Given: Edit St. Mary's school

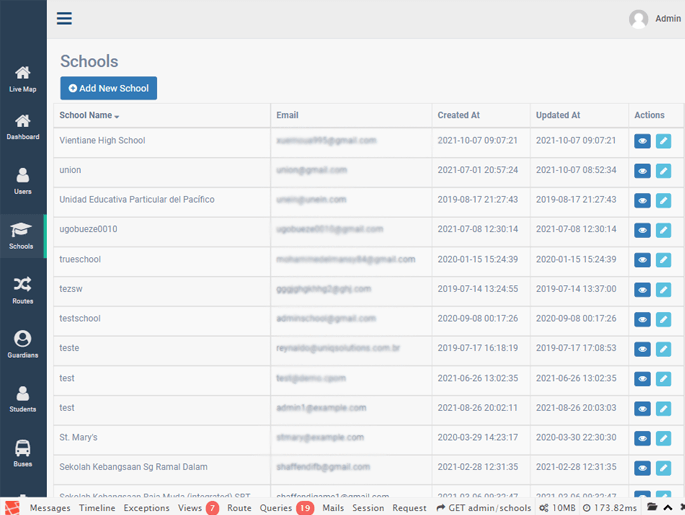Looking at the screenshot, I should pyautogui.click(x=663, y=438).
